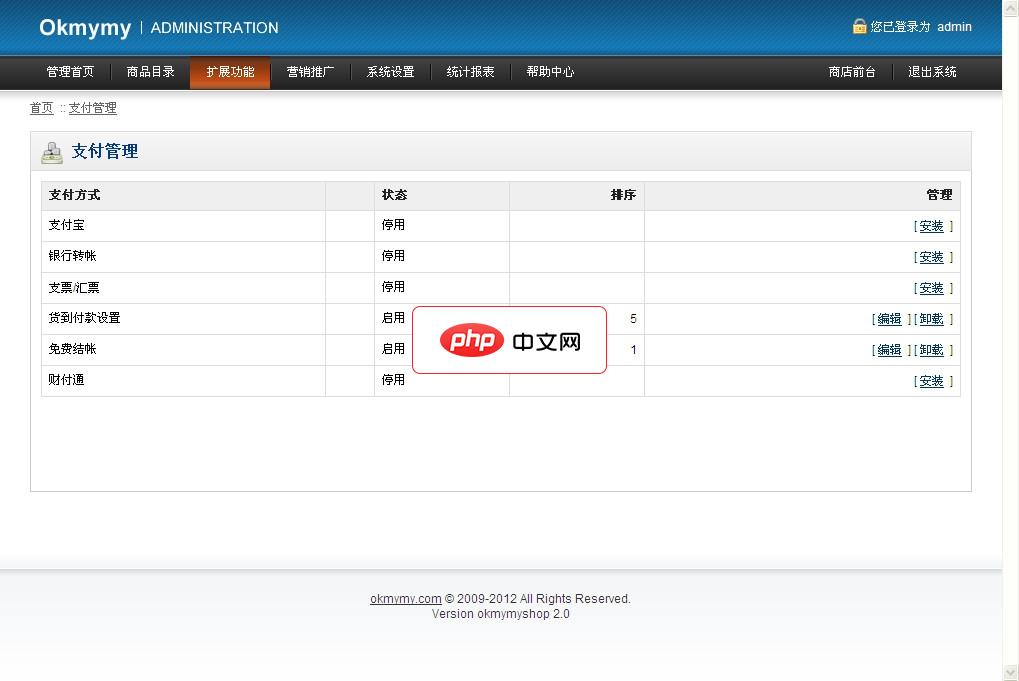Open the 统计报表 menu

pos(470,72)
